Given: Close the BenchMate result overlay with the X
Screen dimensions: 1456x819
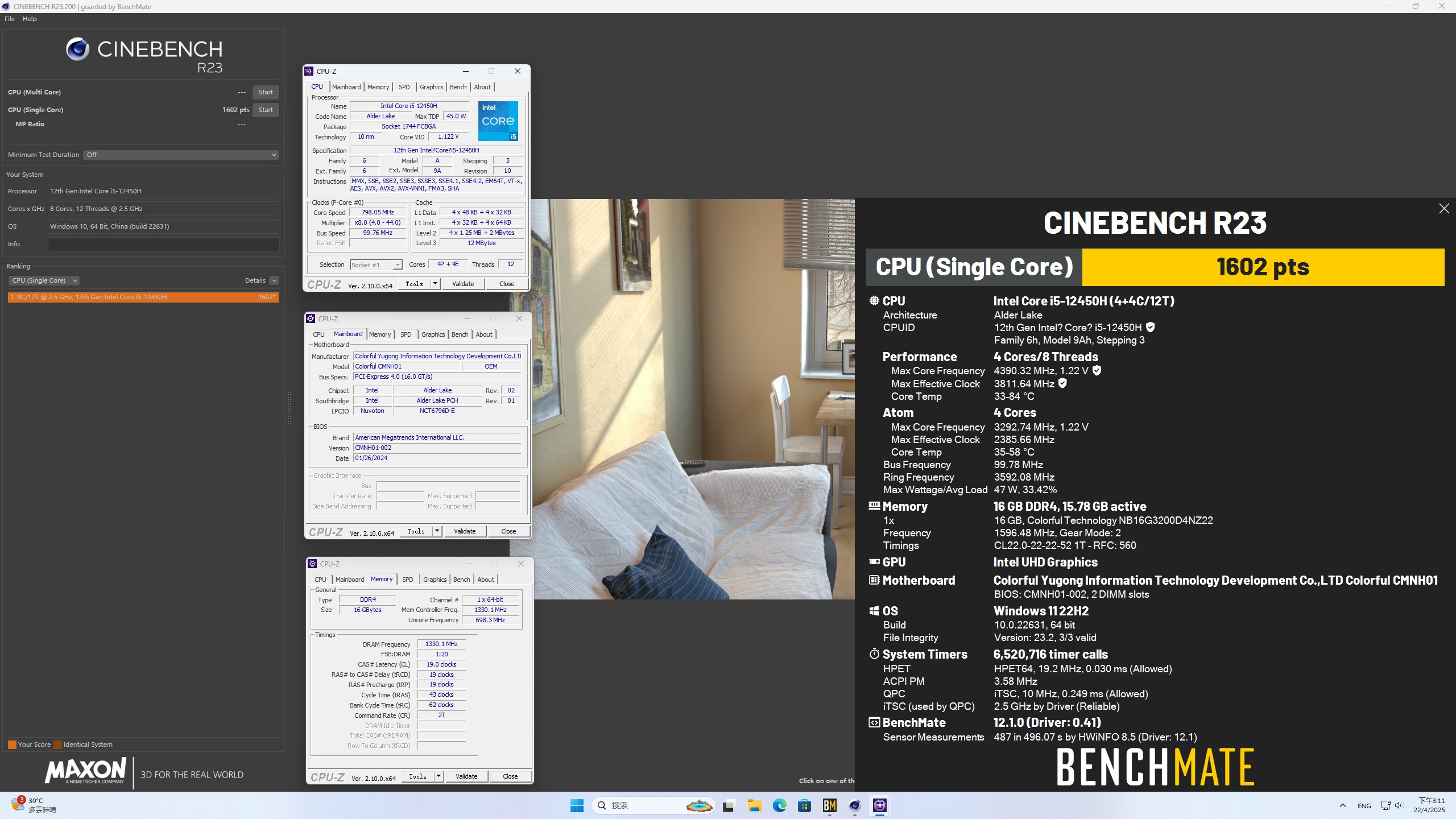Looking at the screenshot, I should (x=1444, y=209).
